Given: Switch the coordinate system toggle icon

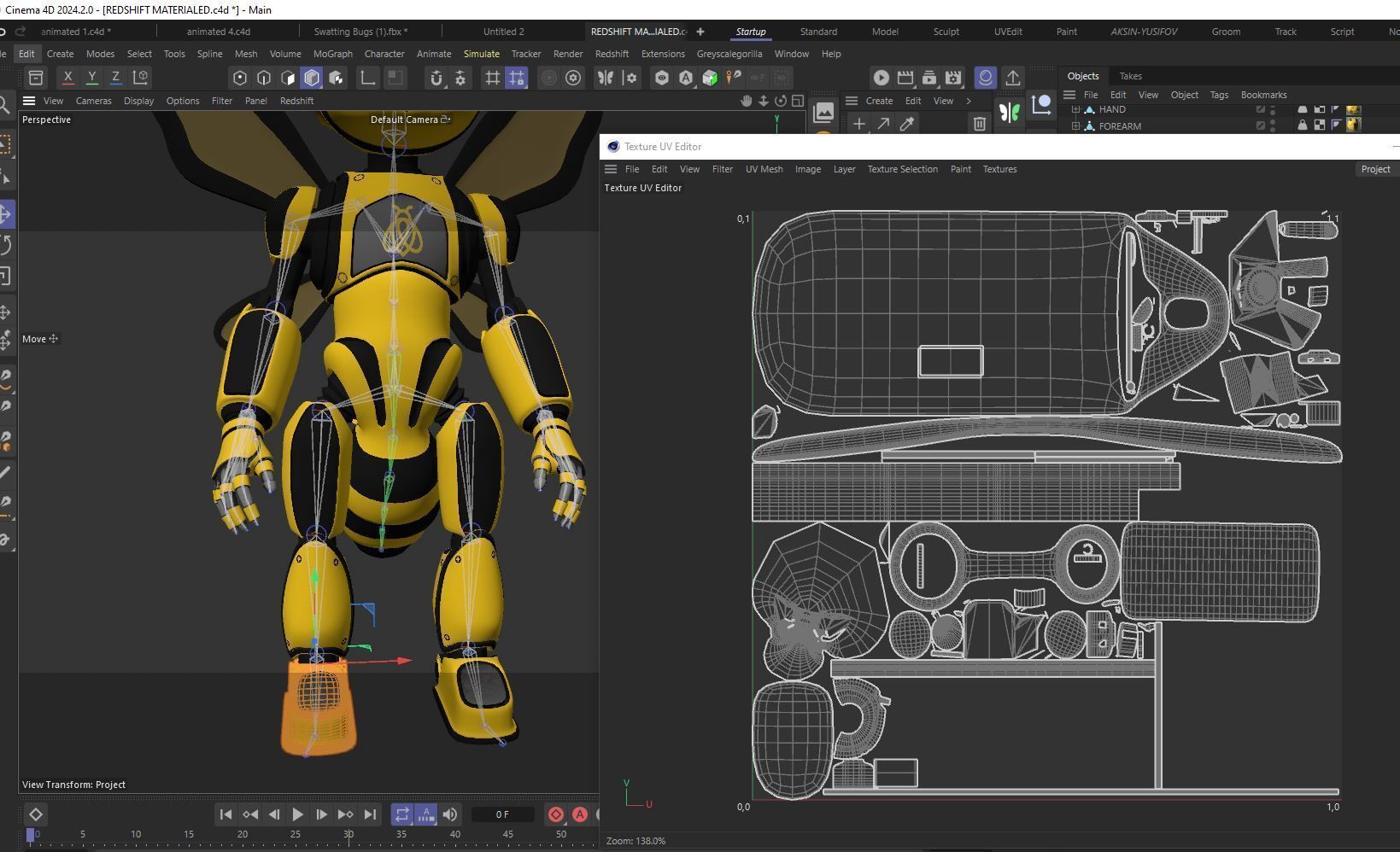Looking at the screenshot, I should [141, 78].
